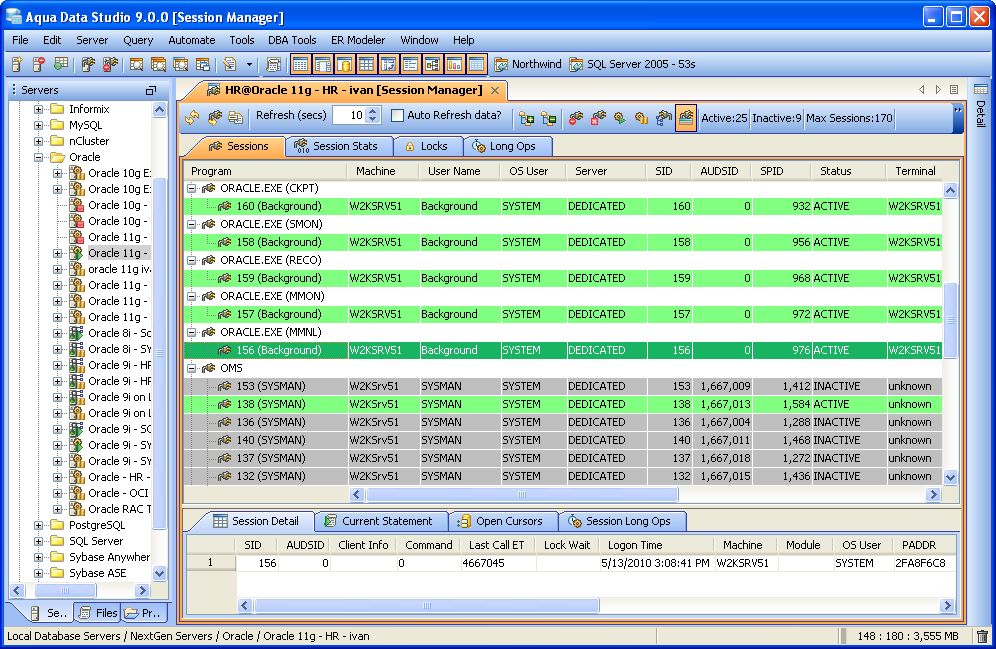The width and height of the screenshot is (996, 649).
Task: Toggle the first highlighted grid panel button
Action: [x=300, y=64]
